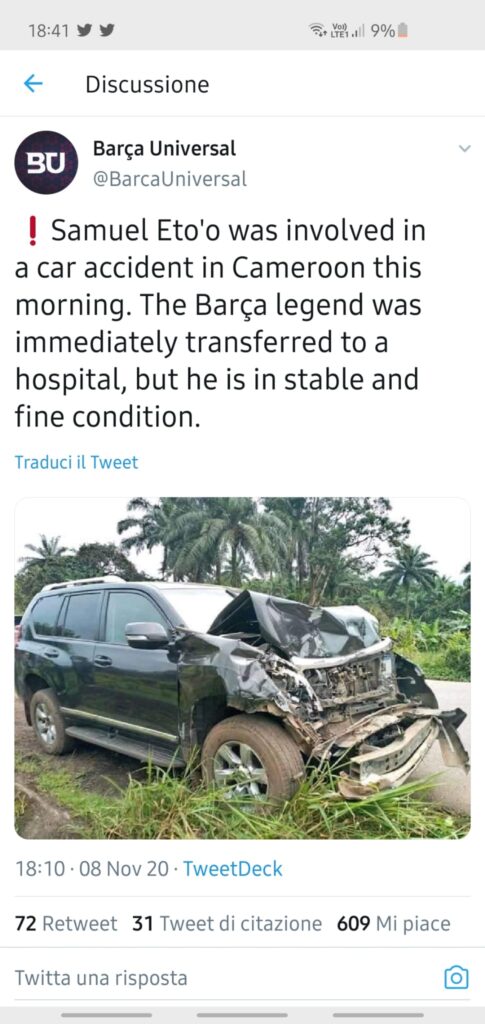View the 31 Tweet di citazione
This screenshot has height=1024, width=485.
[227, 923]
